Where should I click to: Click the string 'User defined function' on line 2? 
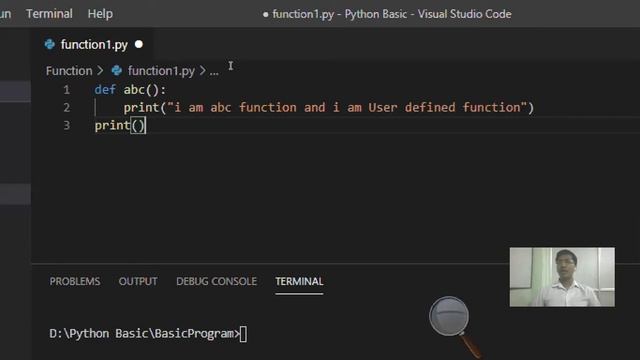click(x=445, y=107)
